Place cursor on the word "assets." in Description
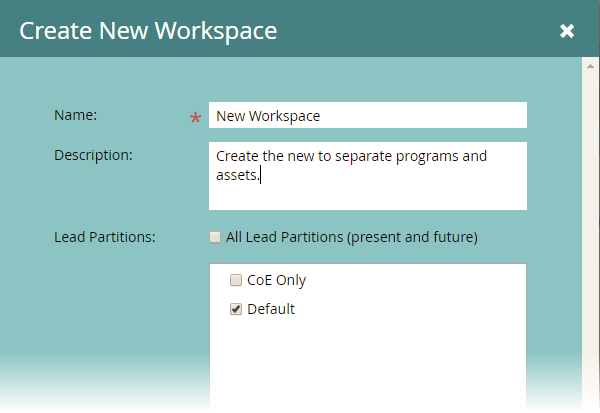This screenshot has width=600, height=413. [237, 175]
